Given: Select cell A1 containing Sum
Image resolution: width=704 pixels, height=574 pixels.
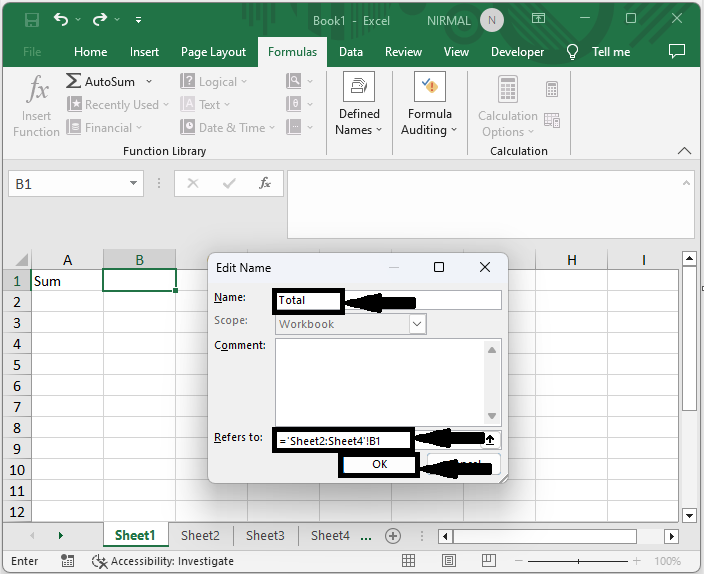Looking at the screenshot, I should coord(67,281).
